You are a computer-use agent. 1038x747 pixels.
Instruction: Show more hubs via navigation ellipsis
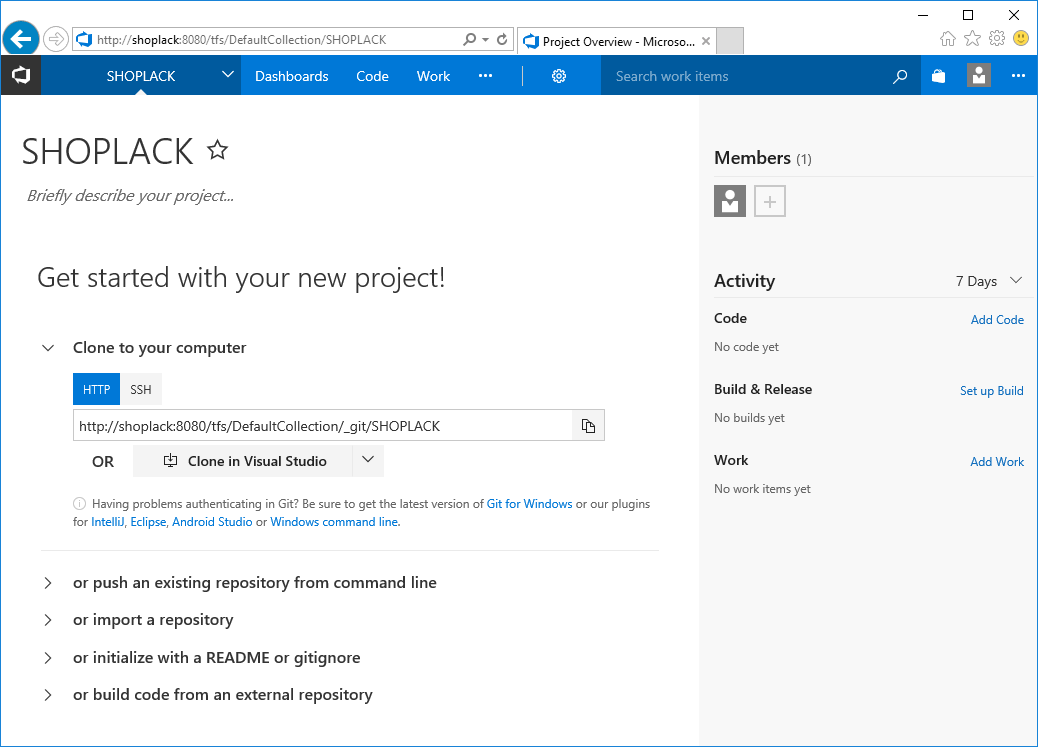485,76
